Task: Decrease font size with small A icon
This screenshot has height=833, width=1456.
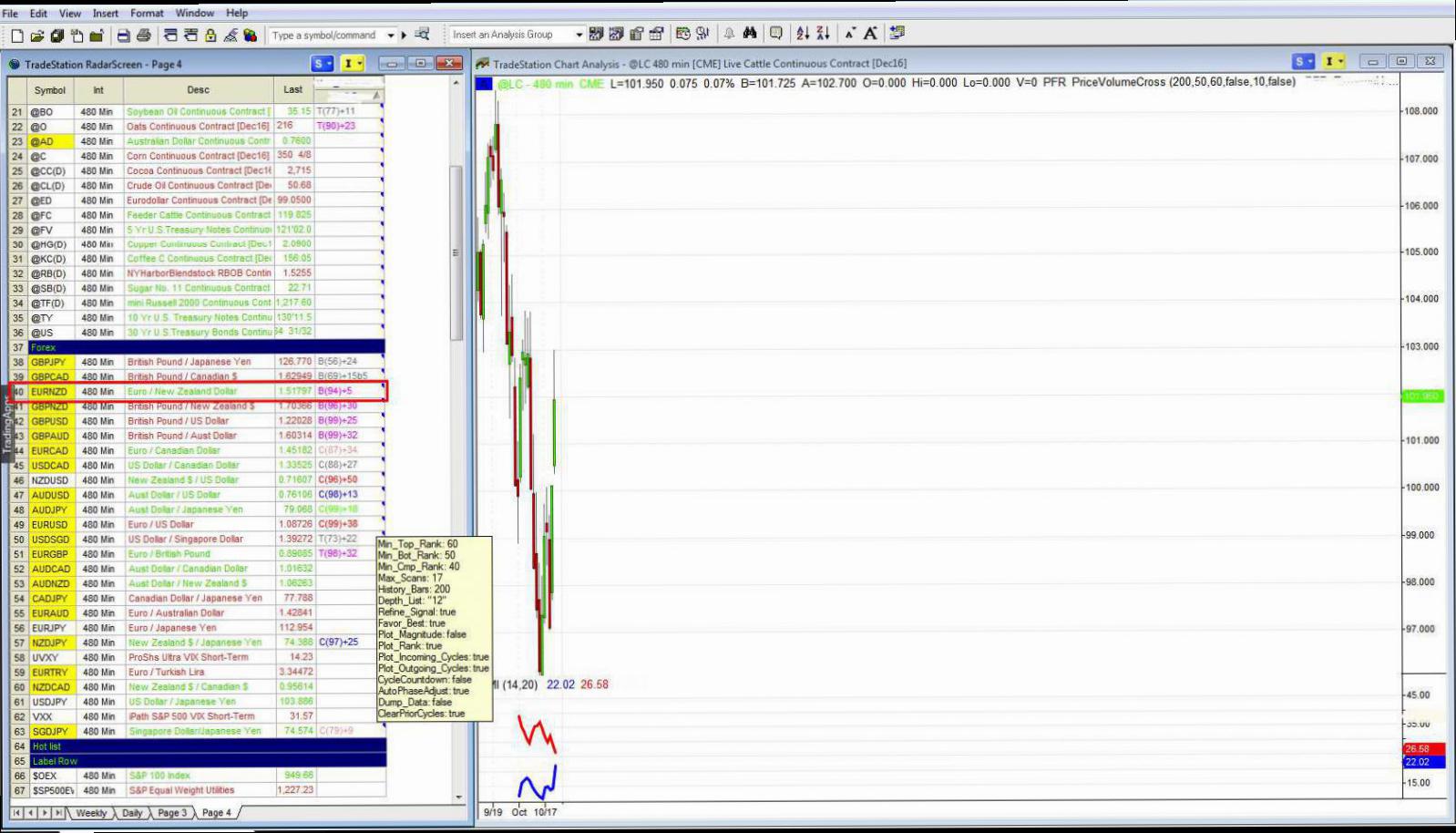Action: 850,34
